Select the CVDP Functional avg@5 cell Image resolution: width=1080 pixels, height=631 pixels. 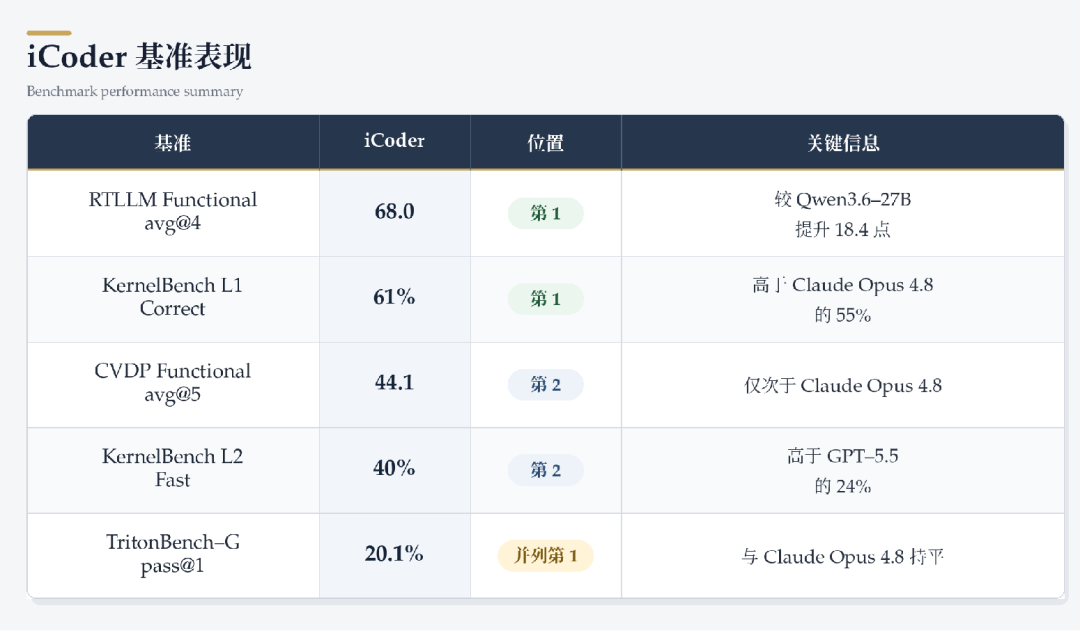pyautogui.click(x=173, y=382)
